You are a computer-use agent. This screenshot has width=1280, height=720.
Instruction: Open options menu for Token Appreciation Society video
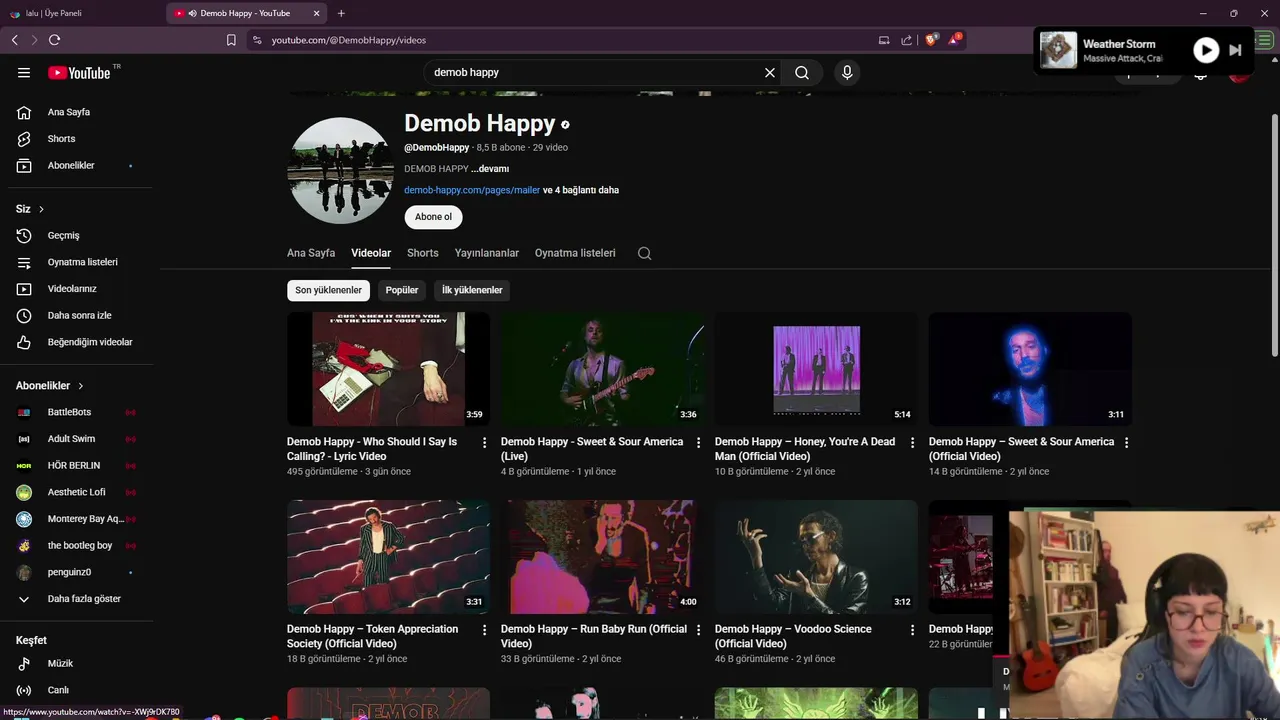(x=485, y=630)
